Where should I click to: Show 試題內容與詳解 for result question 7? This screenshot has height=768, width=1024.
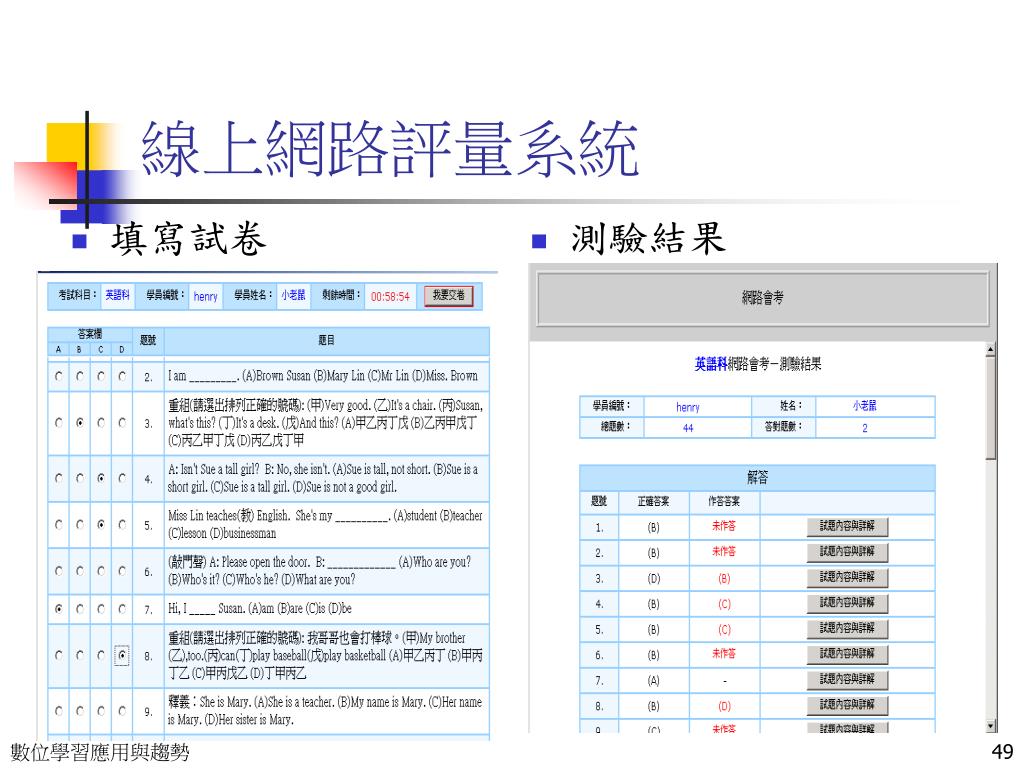[x=847, y=679]
